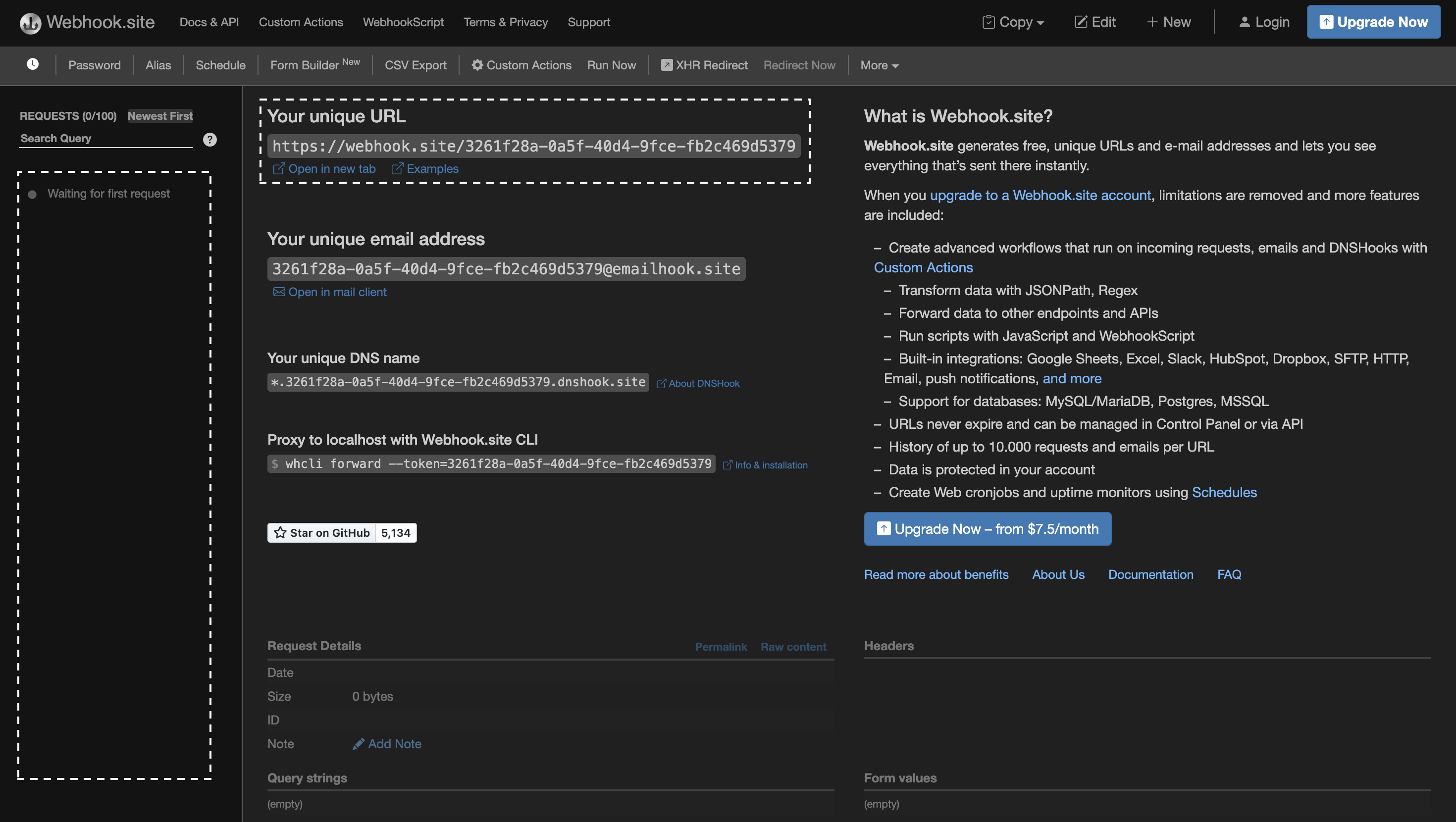This screenshot has width=1456, height=822.
Task: Click the Permalink link in Request Details
Action: (x=721, y=647)
